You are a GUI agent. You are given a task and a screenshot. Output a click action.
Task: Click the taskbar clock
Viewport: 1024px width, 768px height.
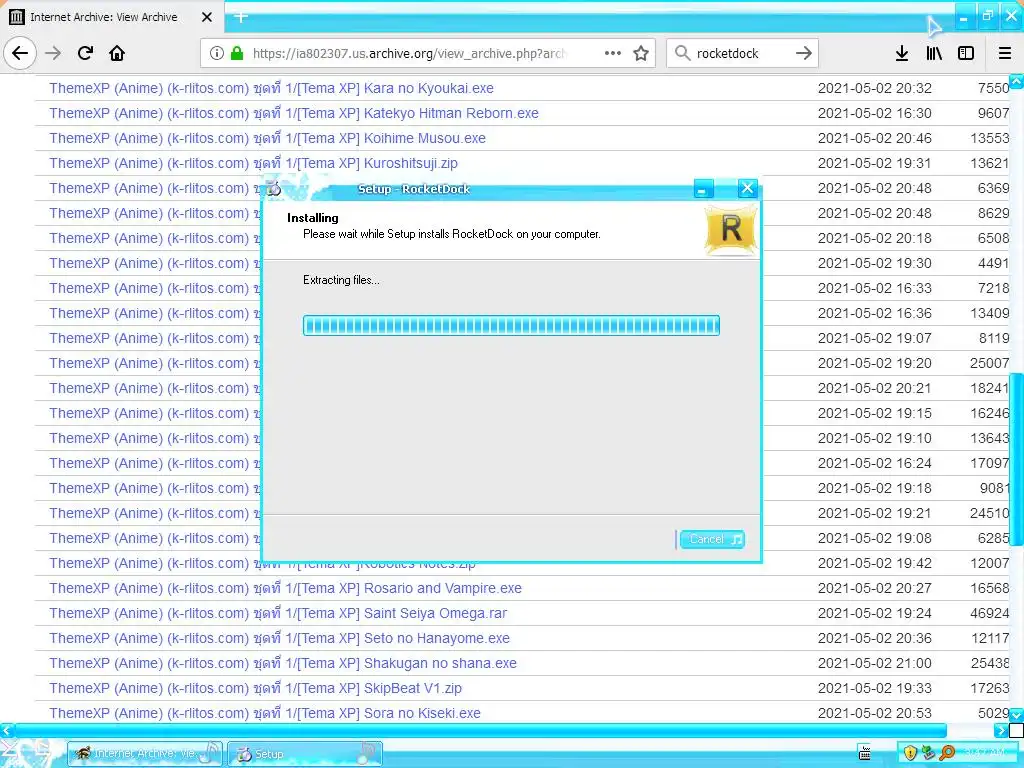pyautogui.click(x=984, y=753)
